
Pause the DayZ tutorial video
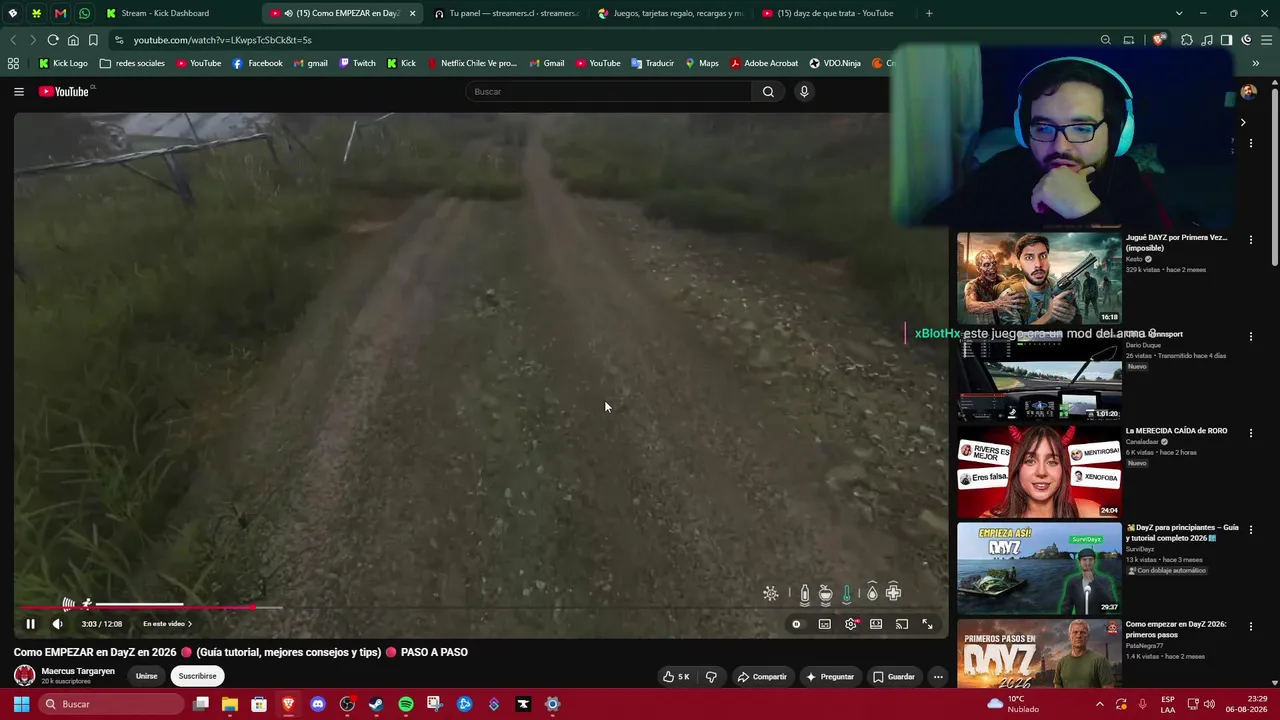coord(30,624)
